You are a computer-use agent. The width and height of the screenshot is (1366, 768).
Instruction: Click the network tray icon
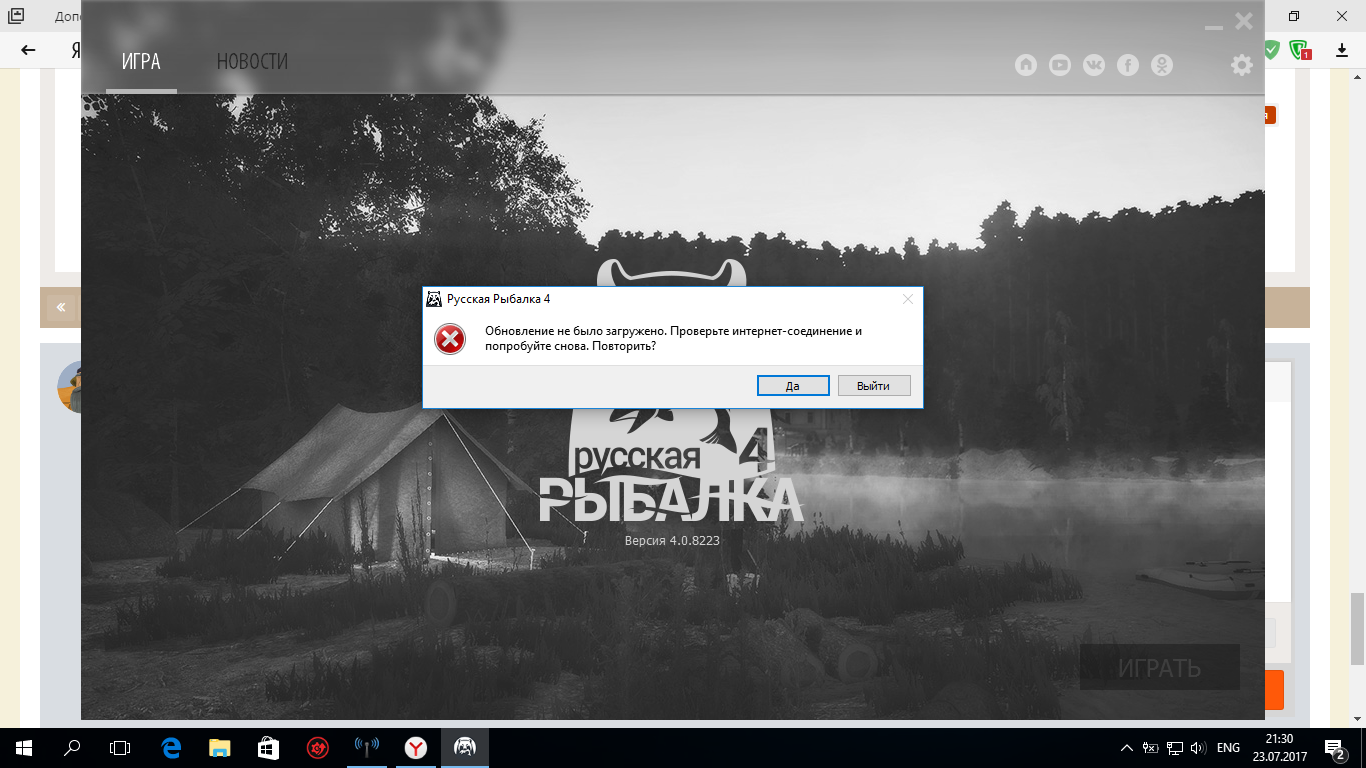[x=1175, y=748]
